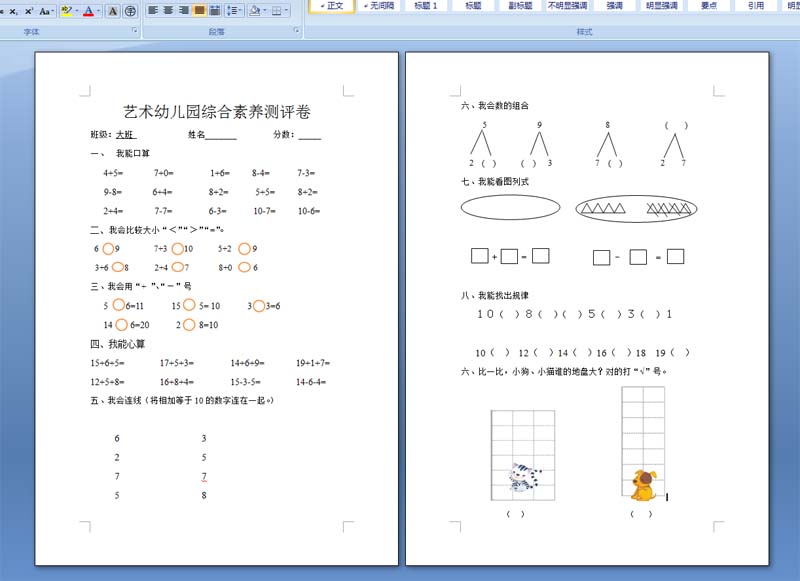Apply red font color
Viewport: 800px width, 581px height.
coord(89,11)
